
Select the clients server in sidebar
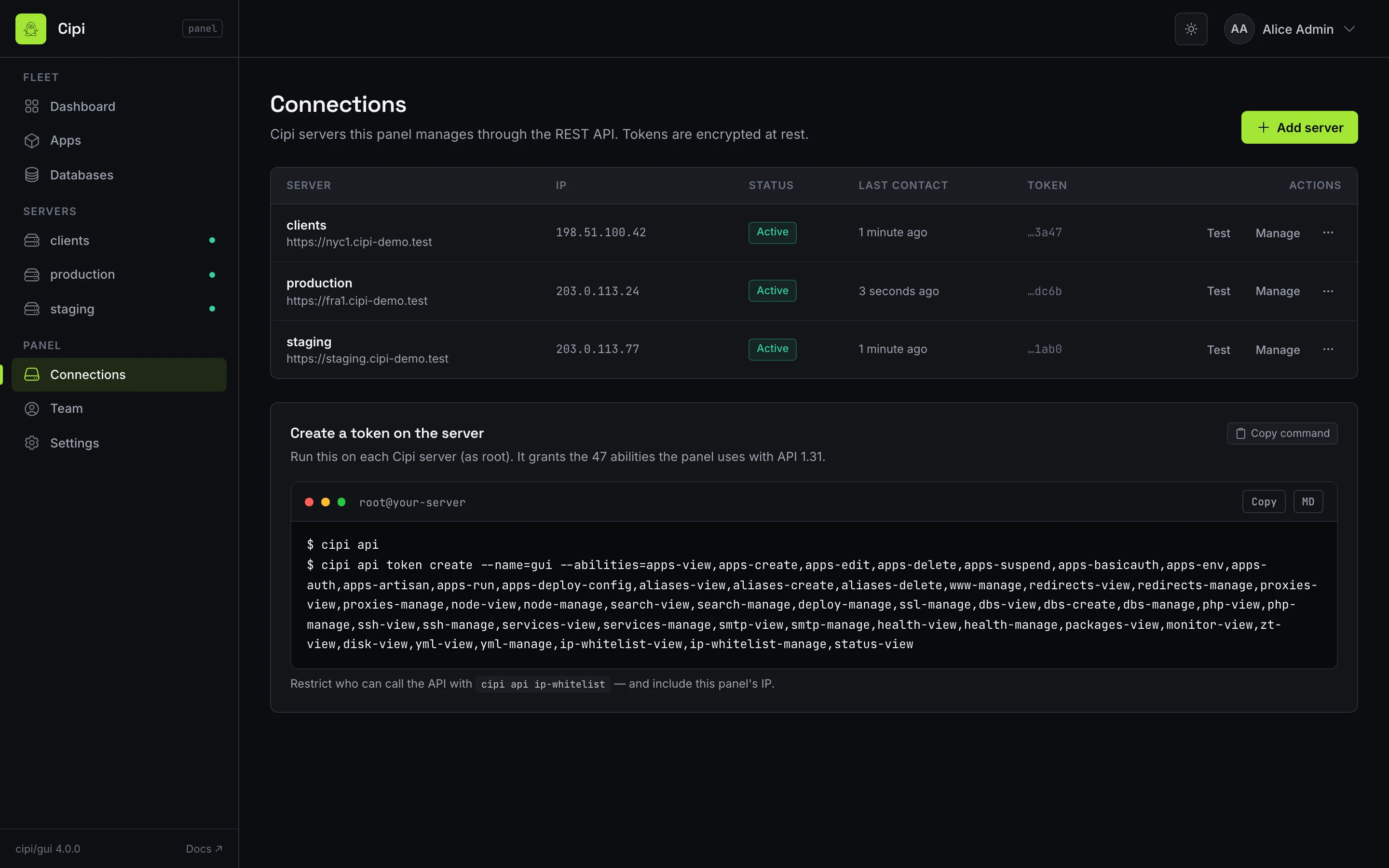click(x=119, y=241)
